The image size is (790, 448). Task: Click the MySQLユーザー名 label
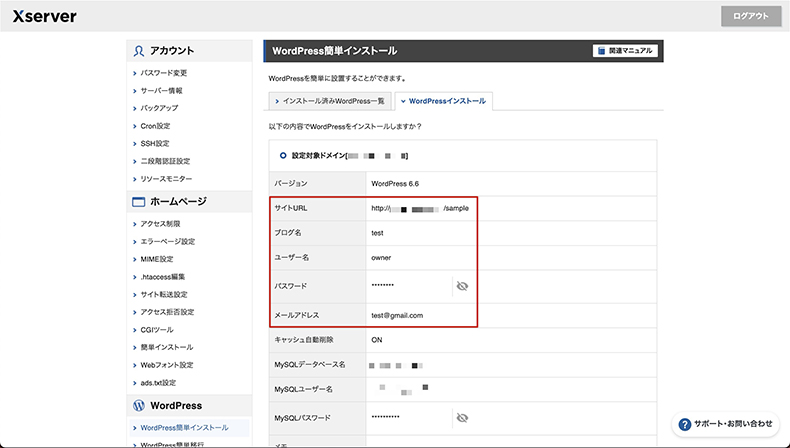(x=303, y=390)
